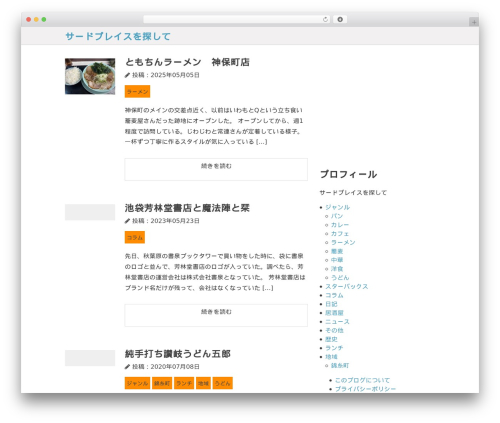500x423 pixels.
Task: Click the pencil icon beside 2023年05月23日
Action: 127,221
